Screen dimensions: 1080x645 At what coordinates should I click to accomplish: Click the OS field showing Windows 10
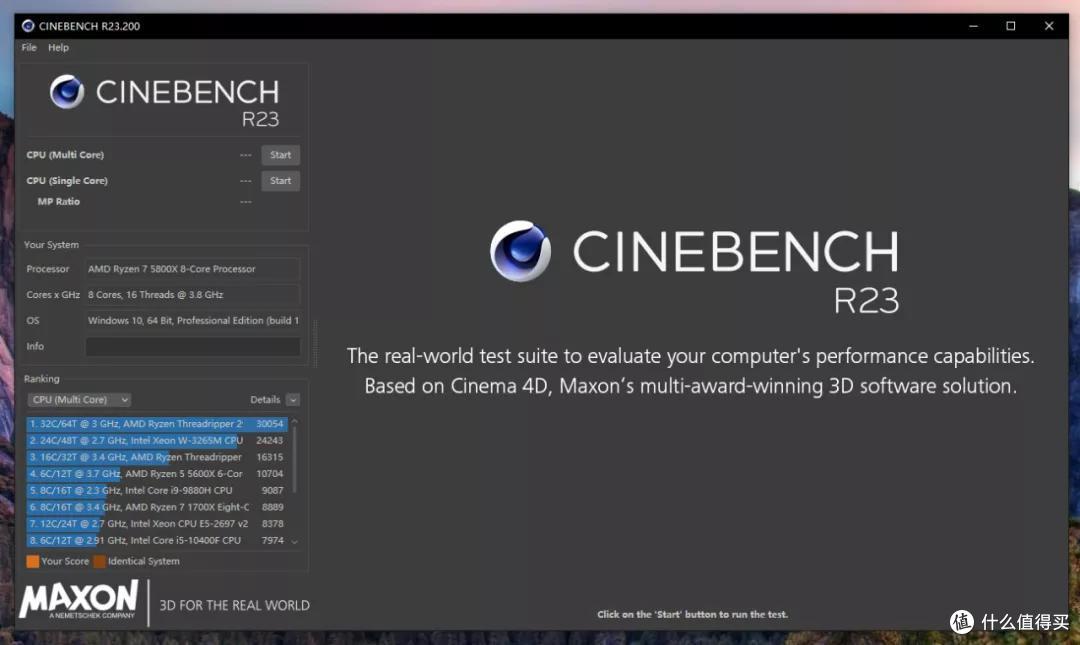193,320
